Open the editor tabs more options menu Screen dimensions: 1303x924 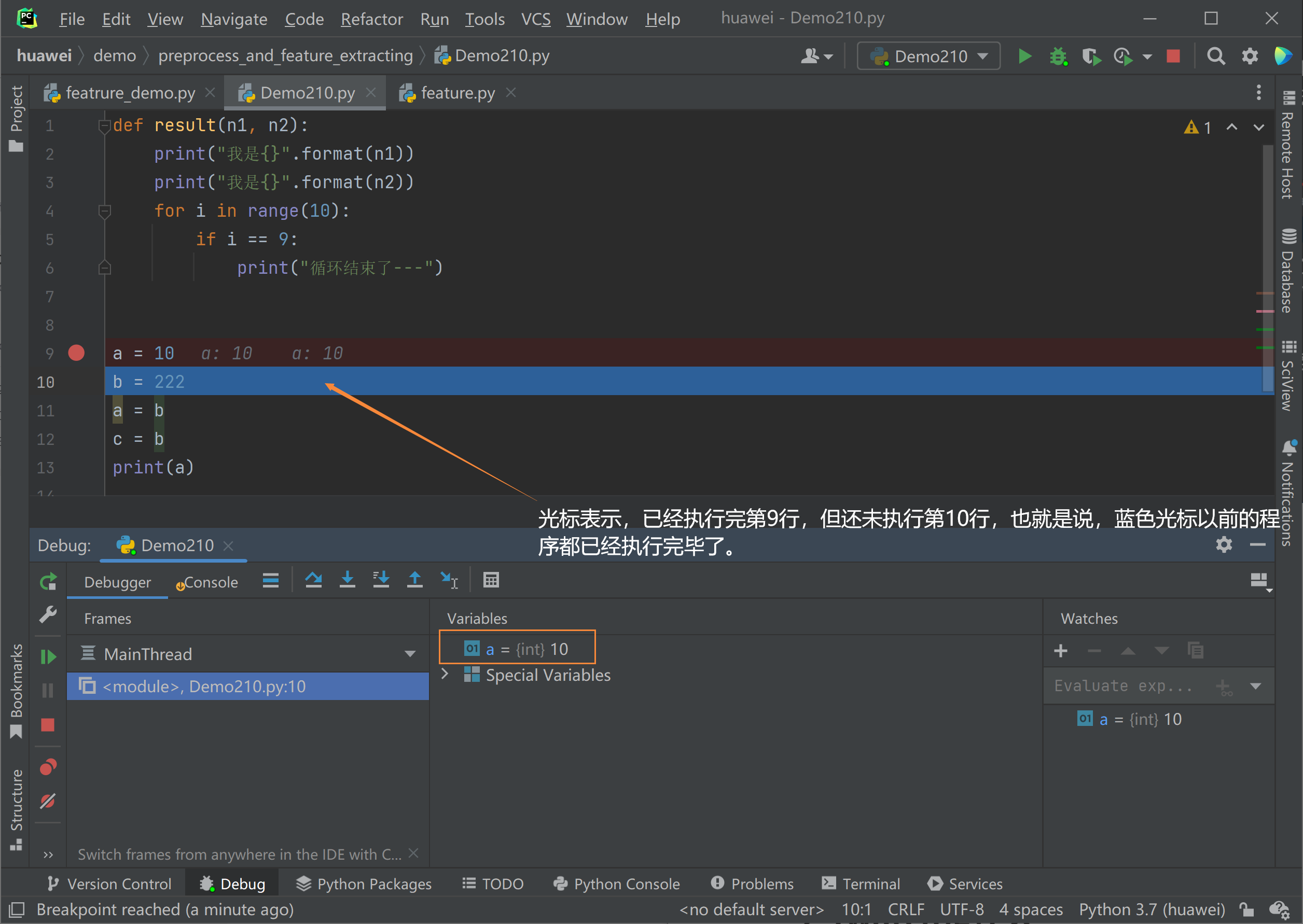pyautogui.click(x=1258, y=92)
